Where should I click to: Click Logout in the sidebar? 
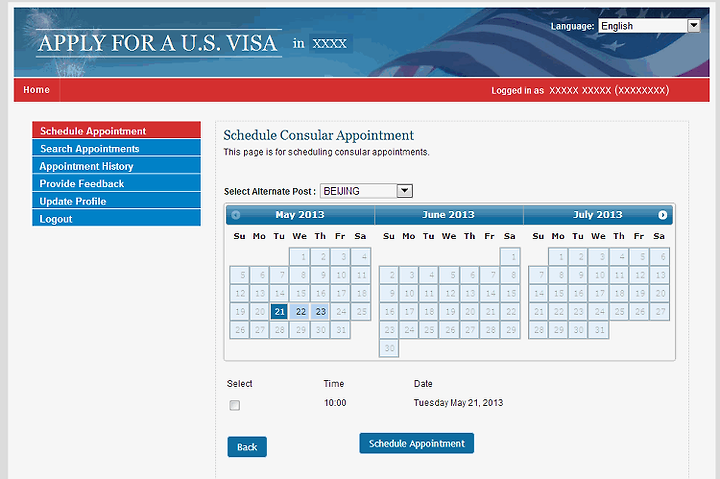point(117,219)
